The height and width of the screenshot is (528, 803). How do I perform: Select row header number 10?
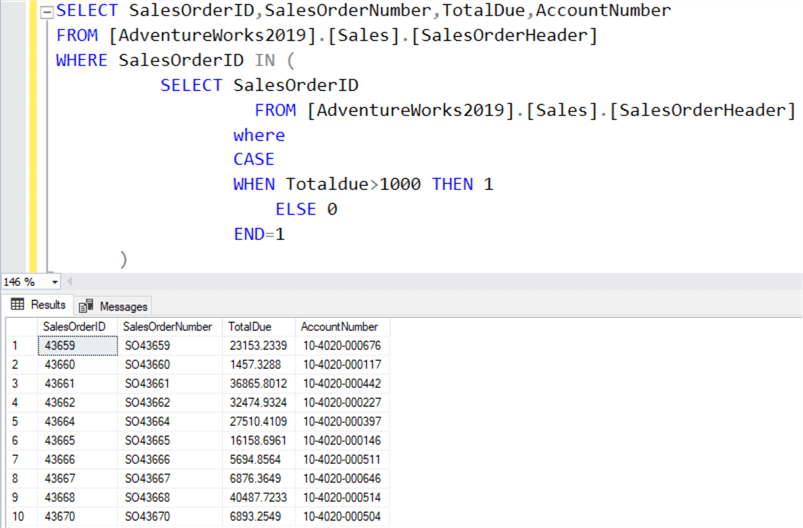tap(22, 516)
